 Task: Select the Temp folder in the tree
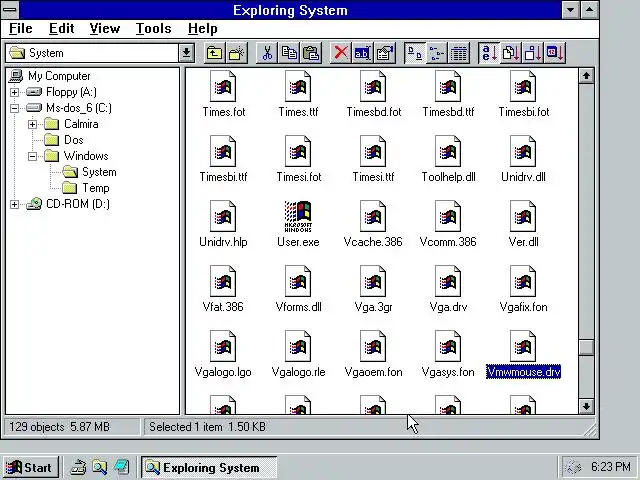(96, 188)
